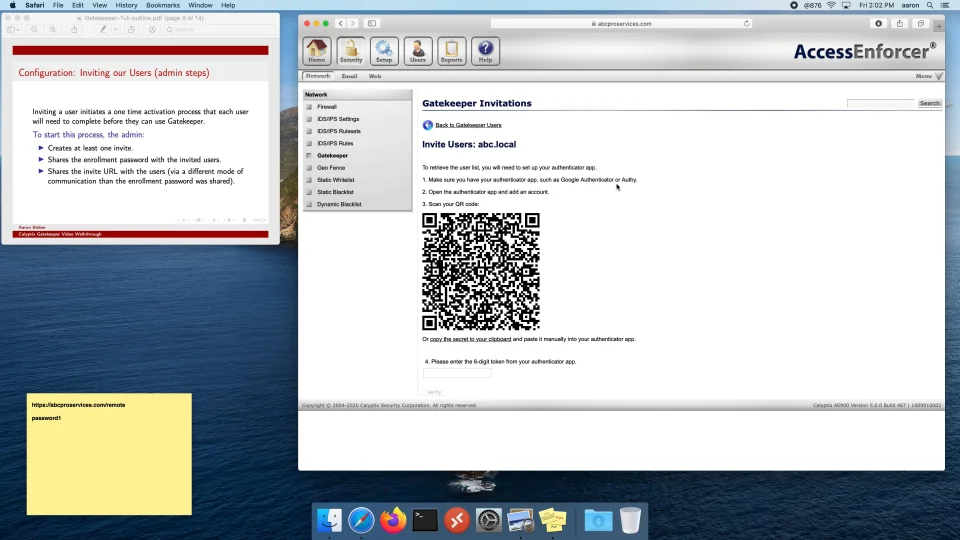Click the 6-digit token input field

click(457, 373)
